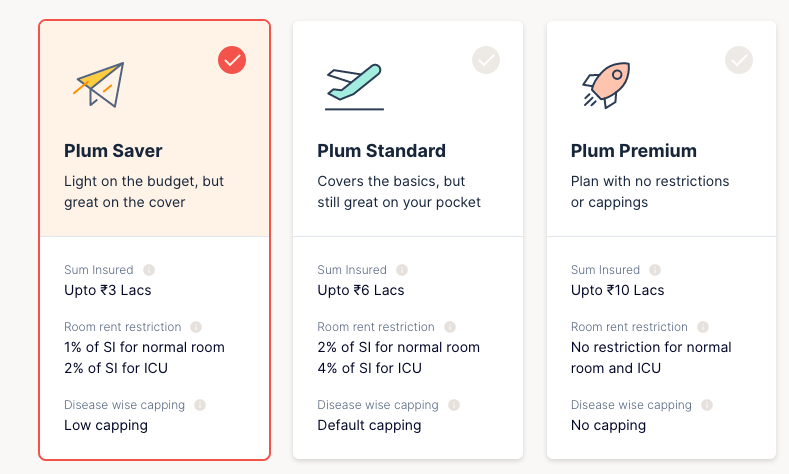
Task: Click the 'Upto ₹10 Lacs' sum insured text
Action: [x=617, y=290]
